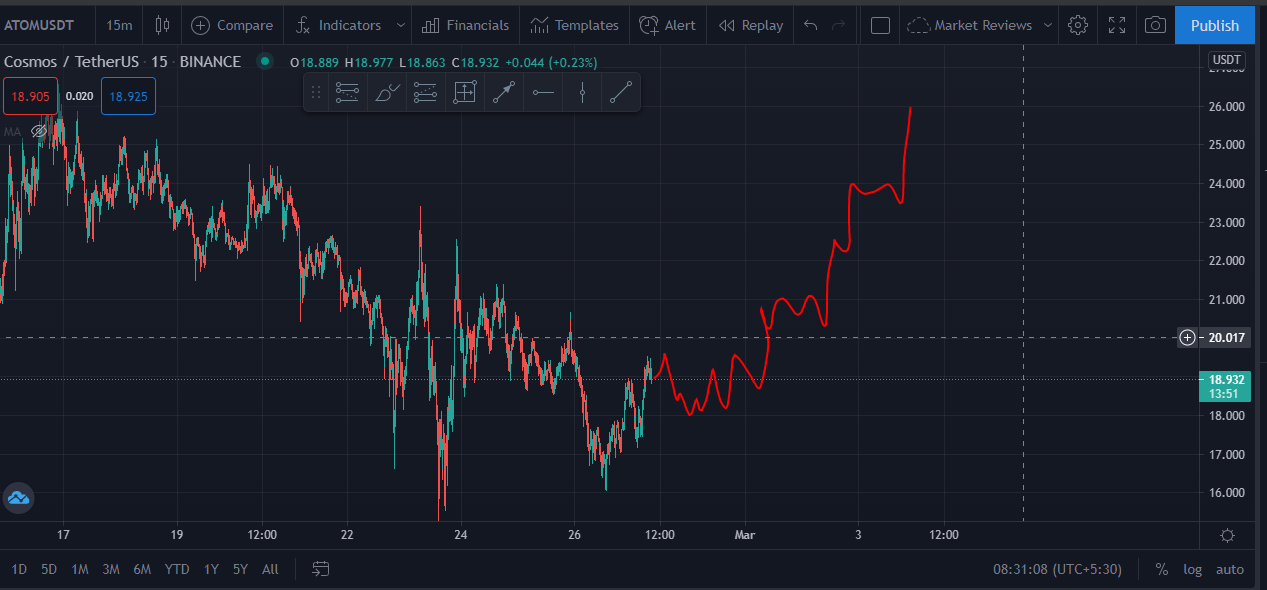Open the USDT currency selector
The width and height of the screenshot is (1267, 590).
click(x=1227, y=60)
